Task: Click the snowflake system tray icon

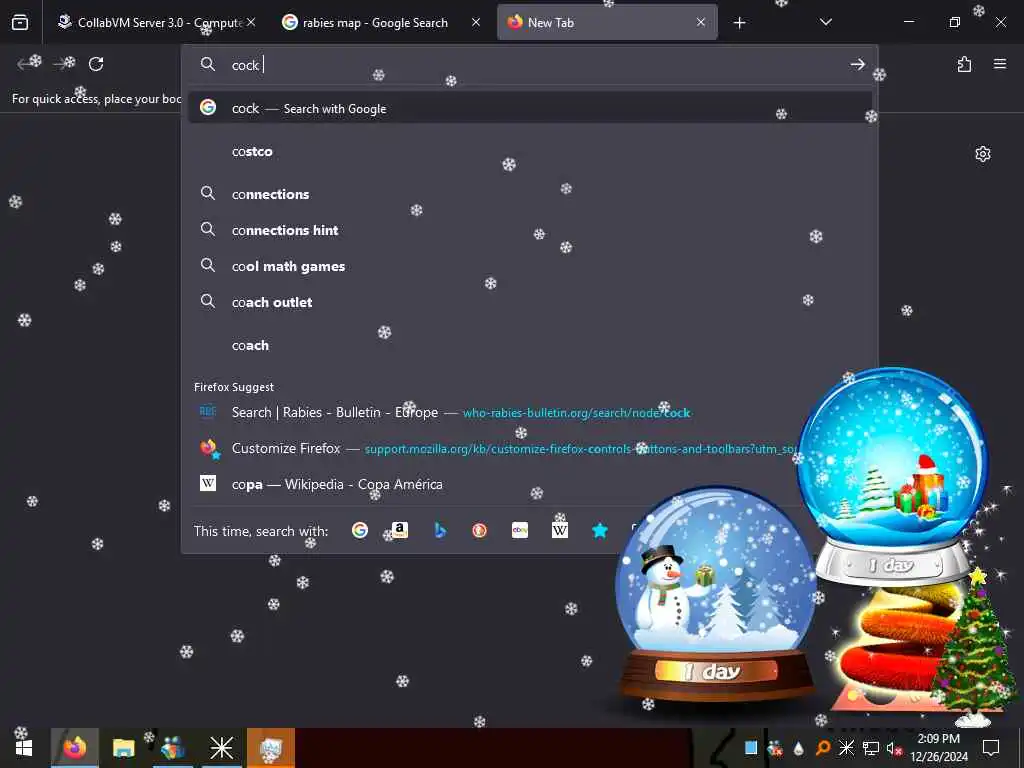Action: coord(846,748)
